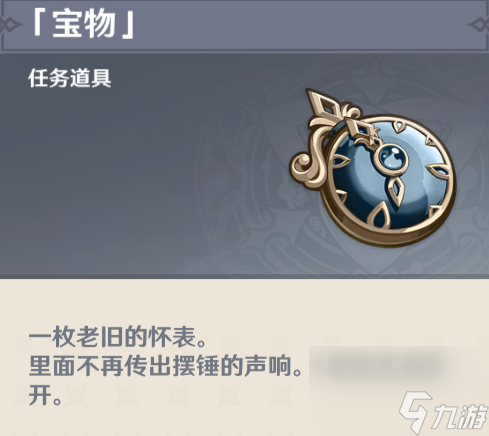Screen dimensions: 489x436
Task: Click the pointed watch hand below the gem
Action: (x=396, y=190)
